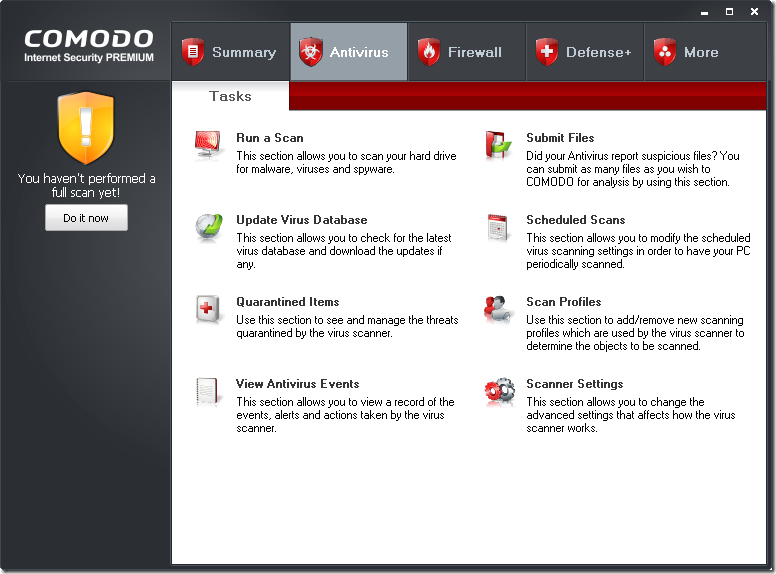The width and height of the screenshot is (776, 574).
Task: Open the More tab
Action: click(705, 51)
